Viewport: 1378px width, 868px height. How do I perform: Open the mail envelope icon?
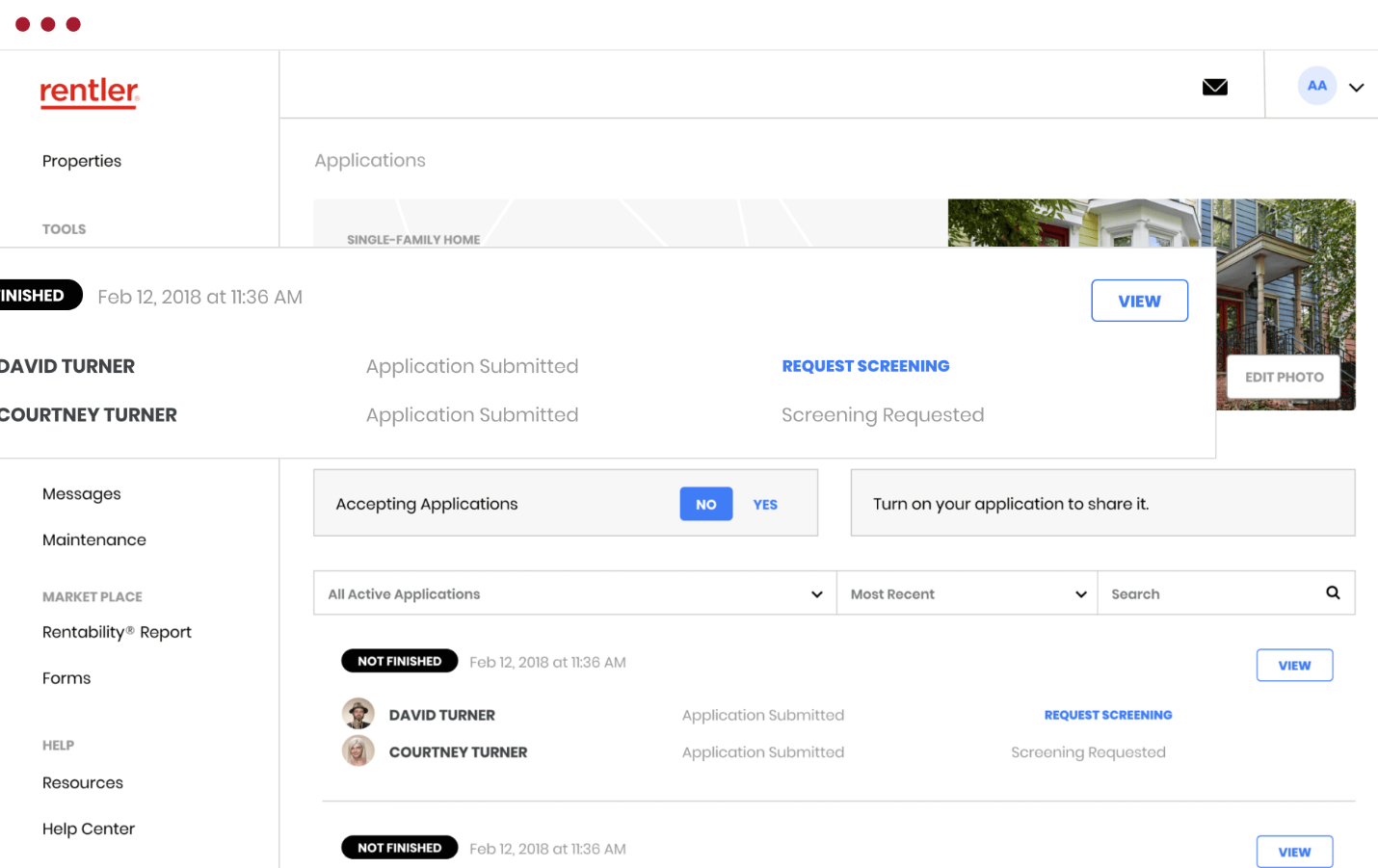pos(1214,87)
